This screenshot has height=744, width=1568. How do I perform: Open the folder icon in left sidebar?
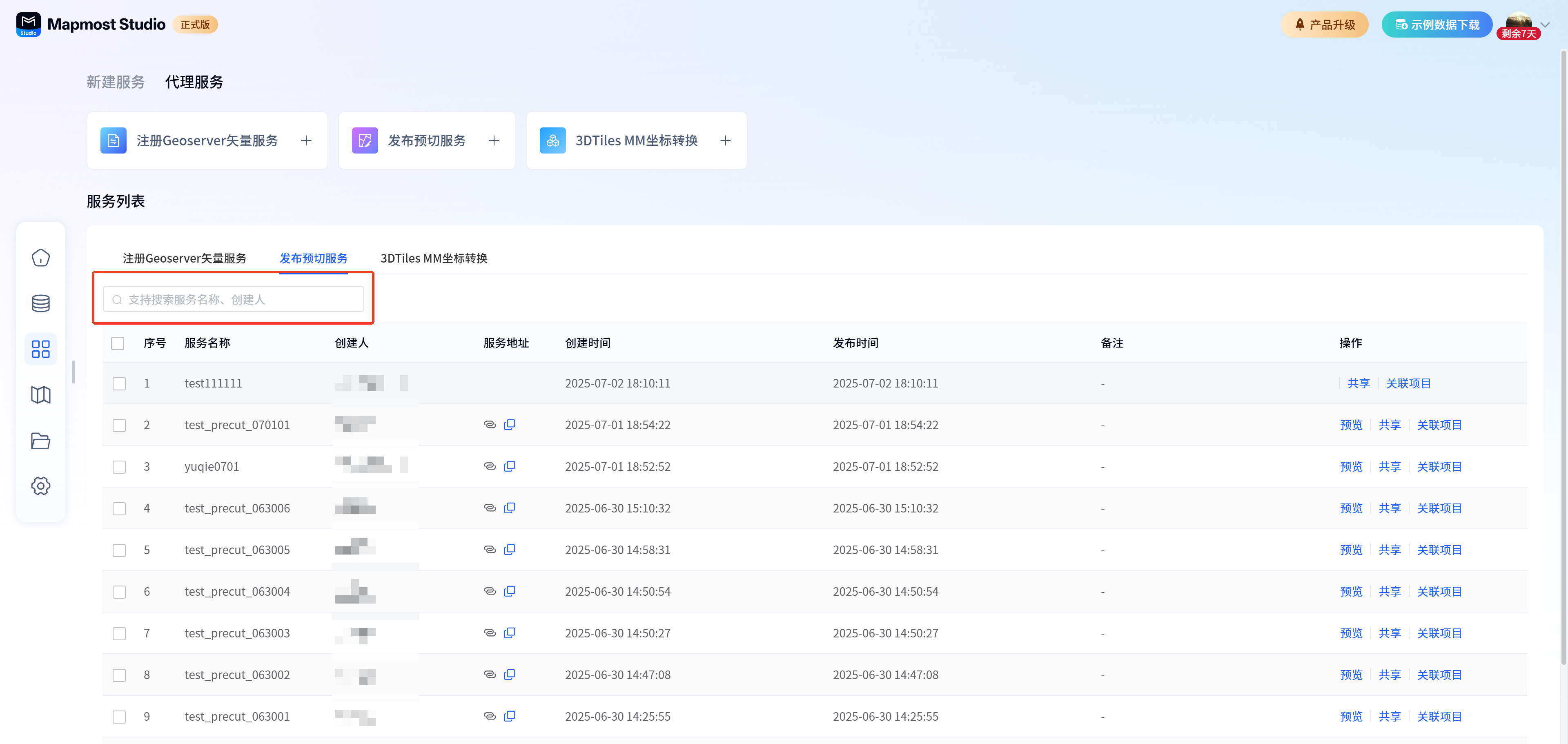pos(41,441)
